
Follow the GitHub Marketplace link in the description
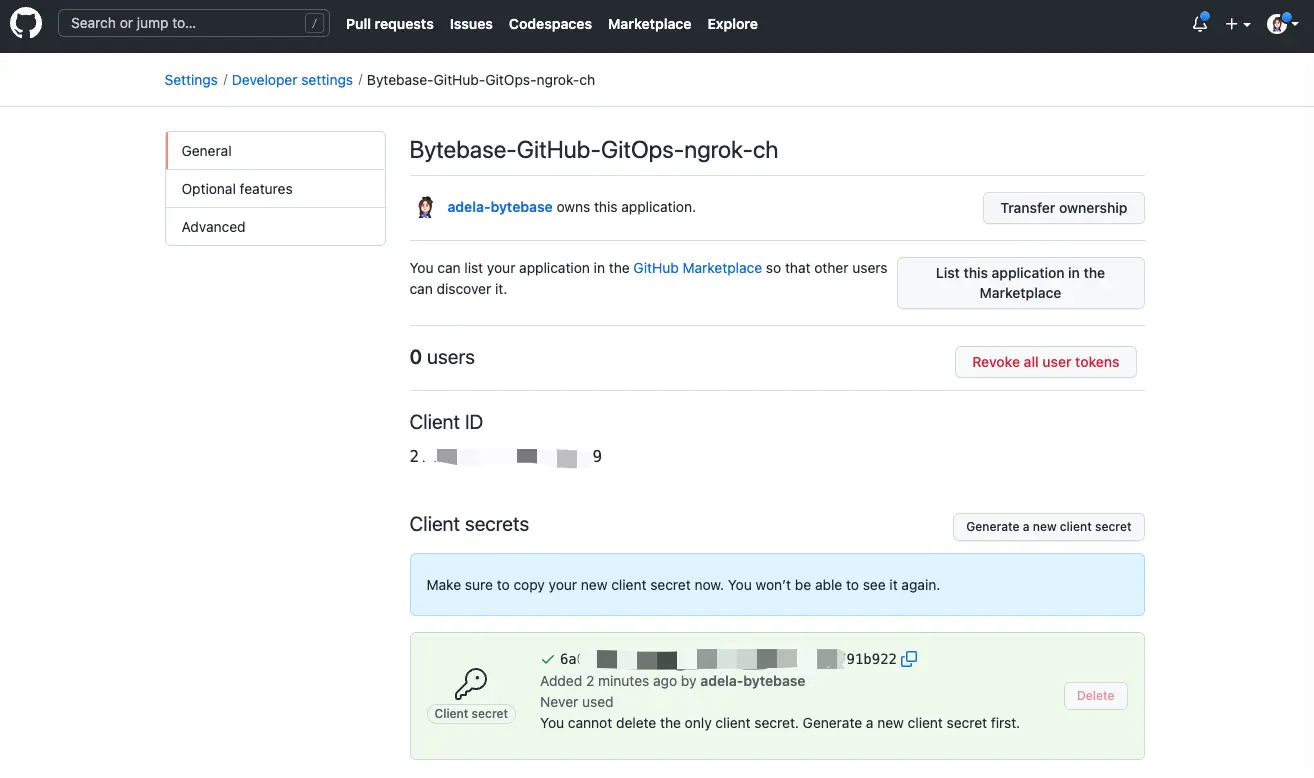click(697, 268)
